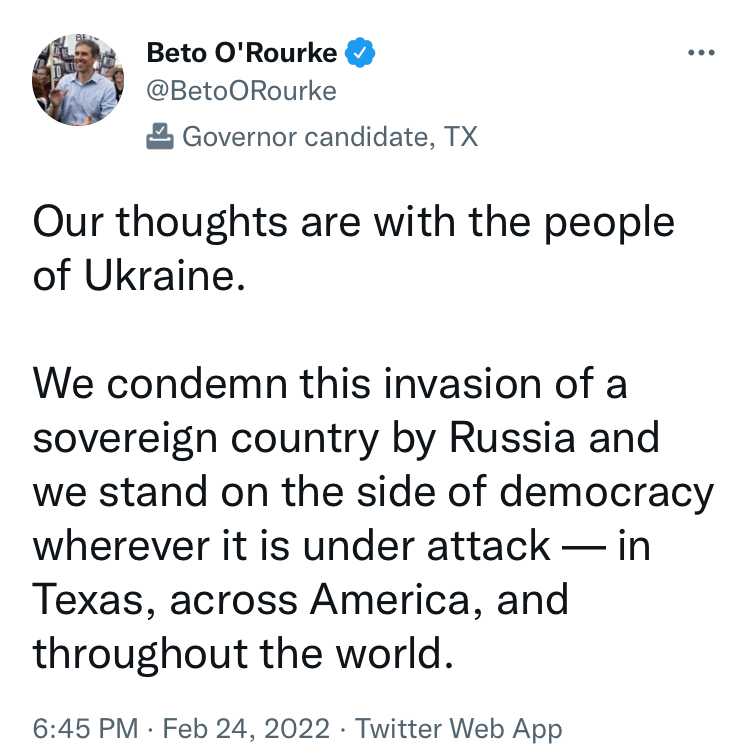Open the three-dot more options menu
750x756 pixels.
(x=701, y=52)
